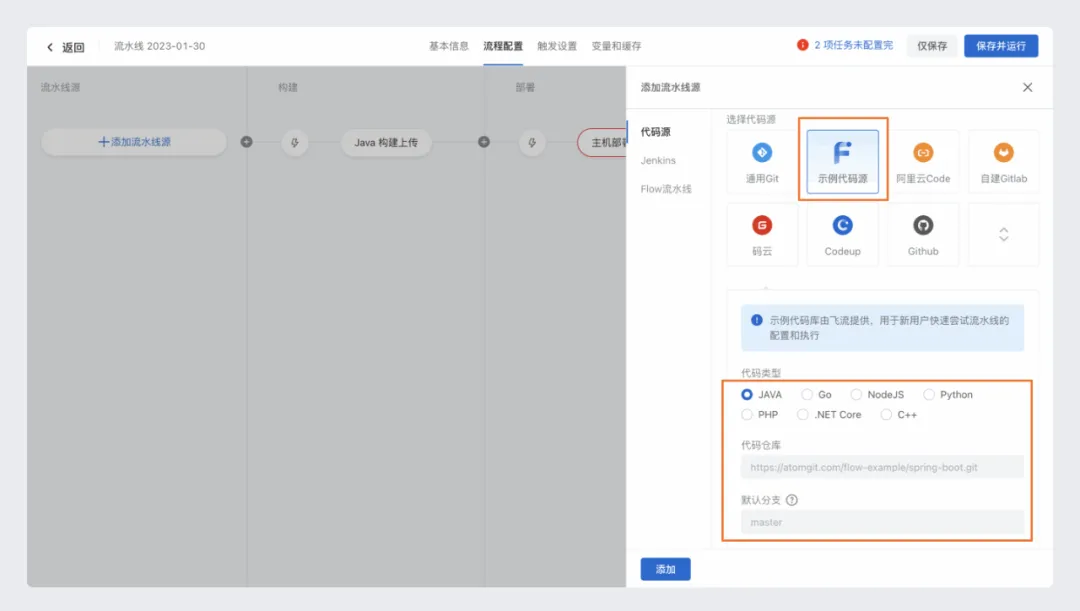The width and height of the screenshot is (1080, 611).
Task: Click the 默认分支 master field
Action: [882, 522]
